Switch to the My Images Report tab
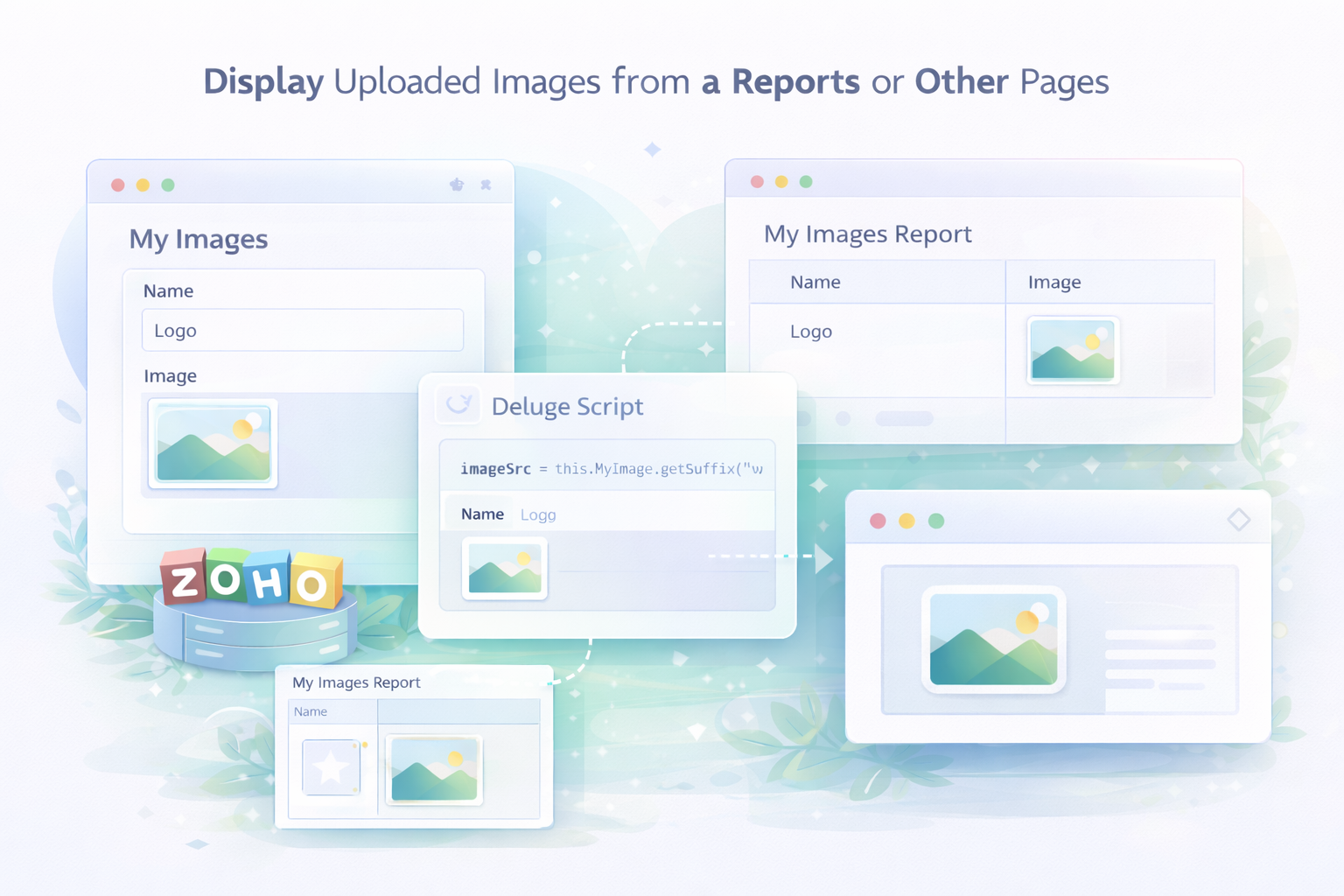This screenshot has width=1344, height=896. 867,234
